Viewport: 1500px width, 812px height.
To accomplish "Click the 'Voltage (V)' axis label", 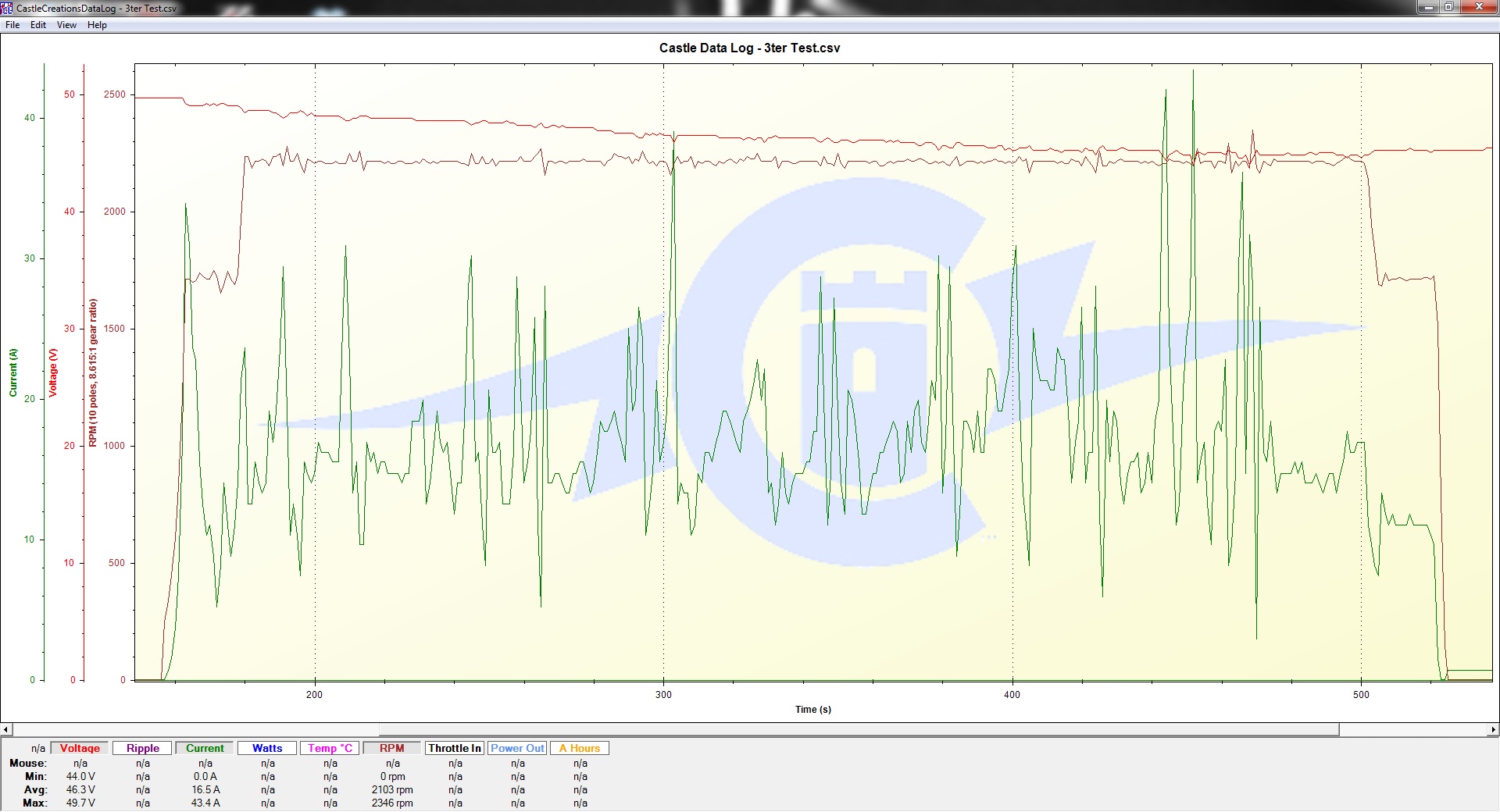I will coord(53,372).
